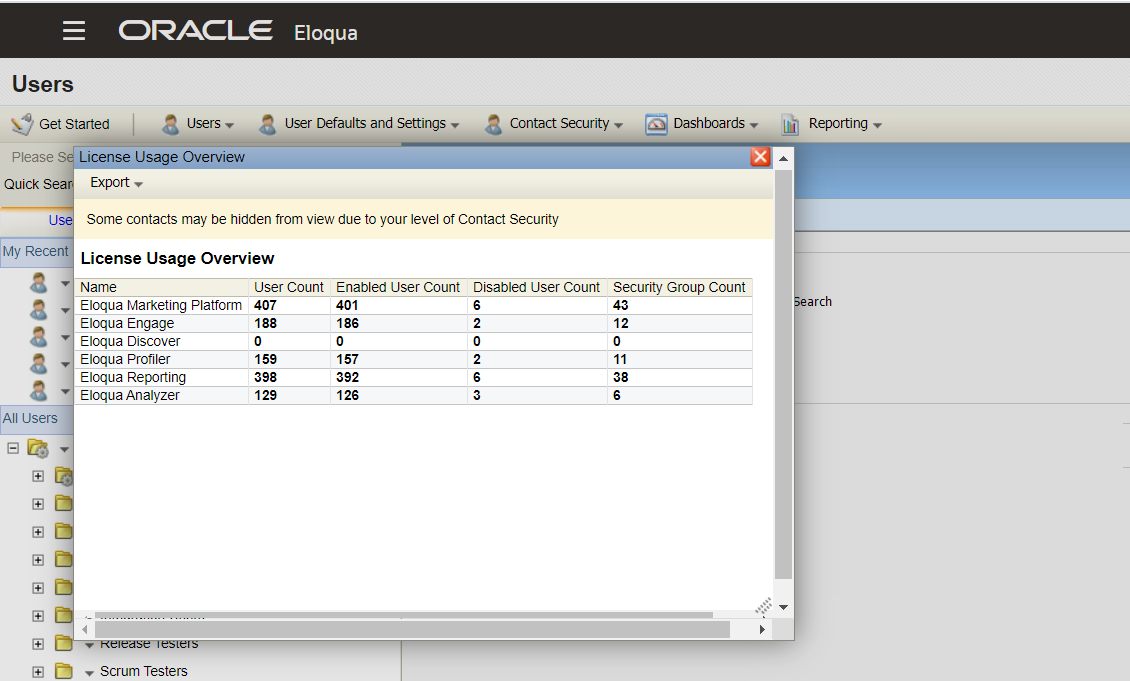Open the Export dropdown in dialog
The image size is (1130, 681).
[x=116, y=183]
